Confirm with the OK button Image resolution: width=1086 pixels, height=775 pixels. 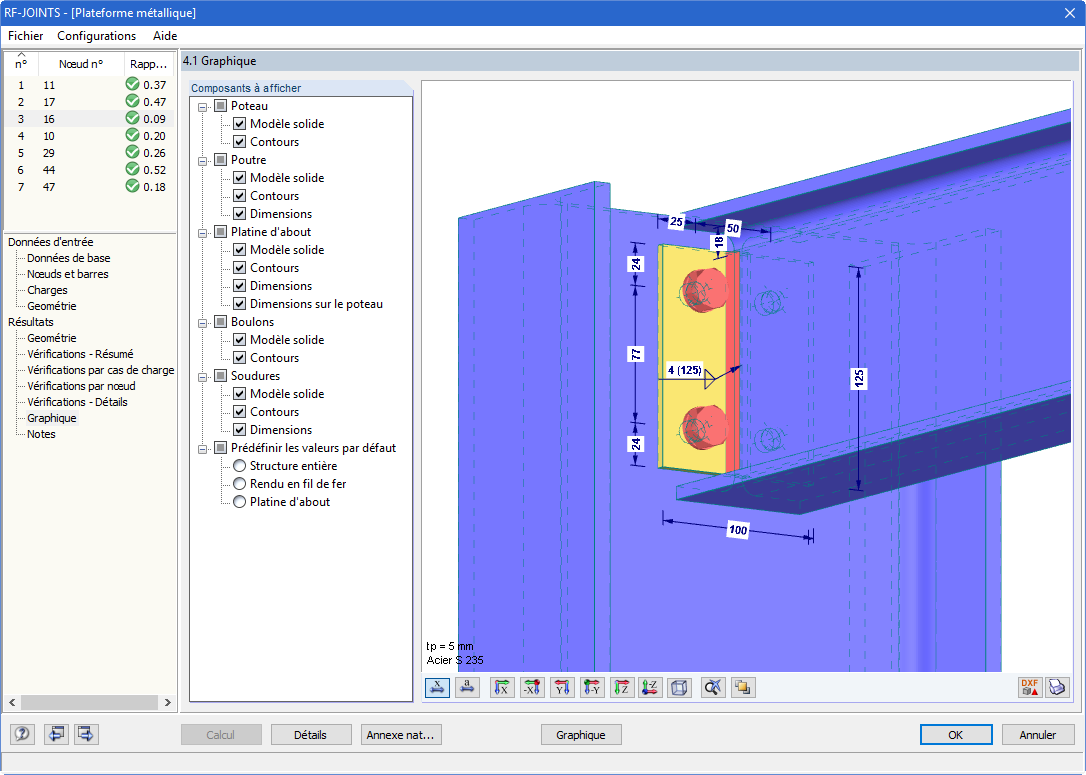pos(956,735)
